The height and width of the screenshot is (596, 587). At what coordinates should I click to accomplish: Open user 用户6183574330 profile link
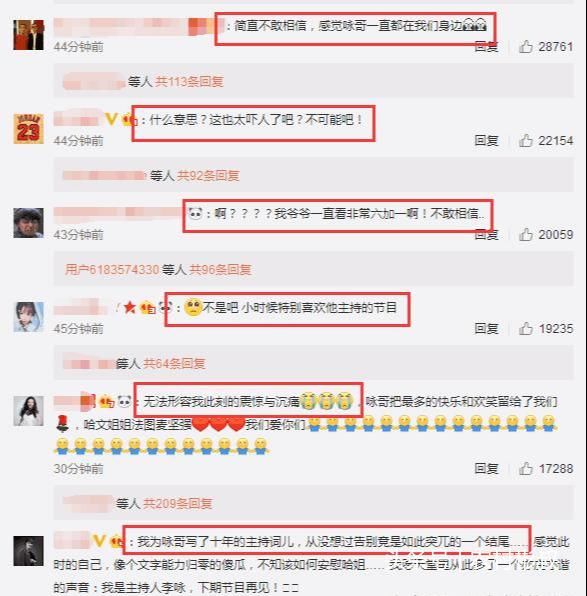(112, 270)
